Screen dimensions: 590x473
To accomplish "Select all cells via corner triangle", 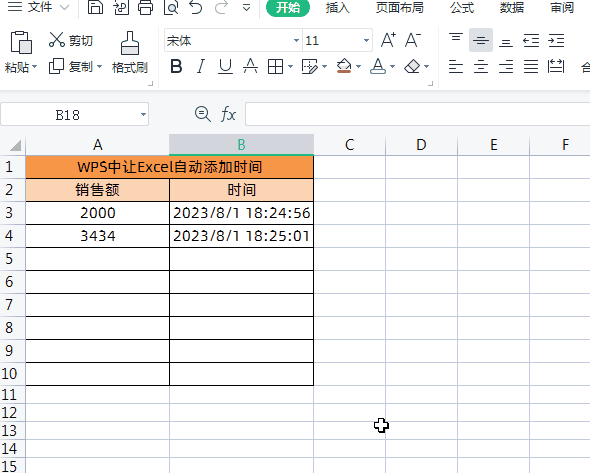I will click(x=15, y=145).
